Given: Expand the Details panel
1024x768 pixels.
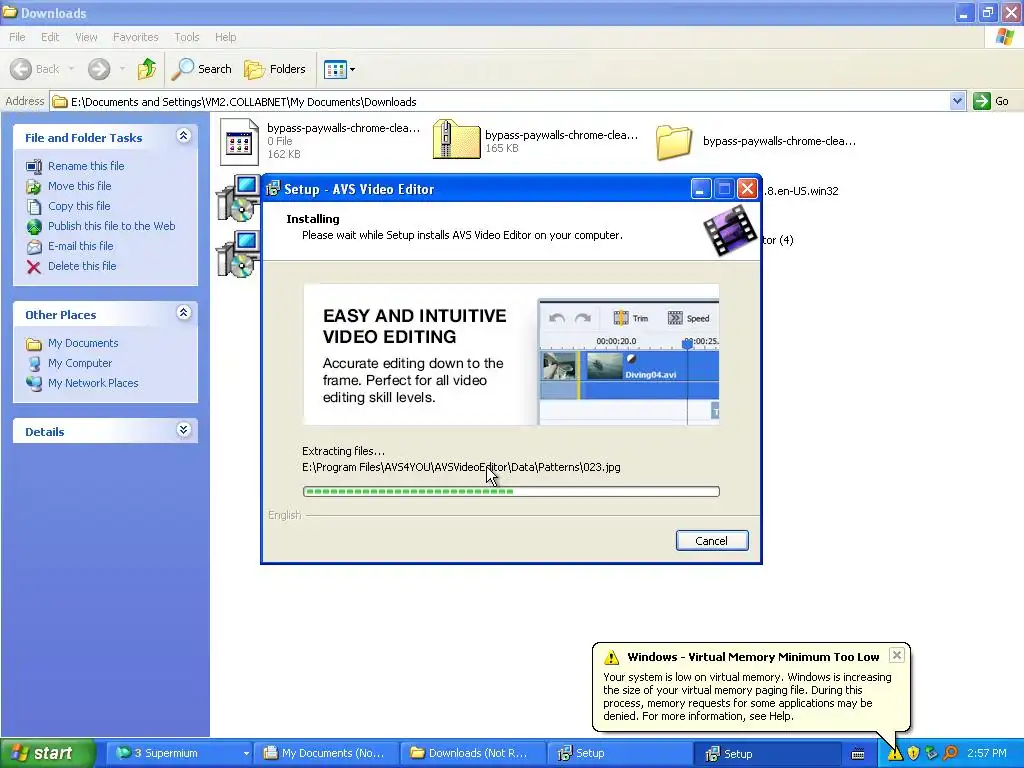Looking at the screenshot, I should coord(184,430).
